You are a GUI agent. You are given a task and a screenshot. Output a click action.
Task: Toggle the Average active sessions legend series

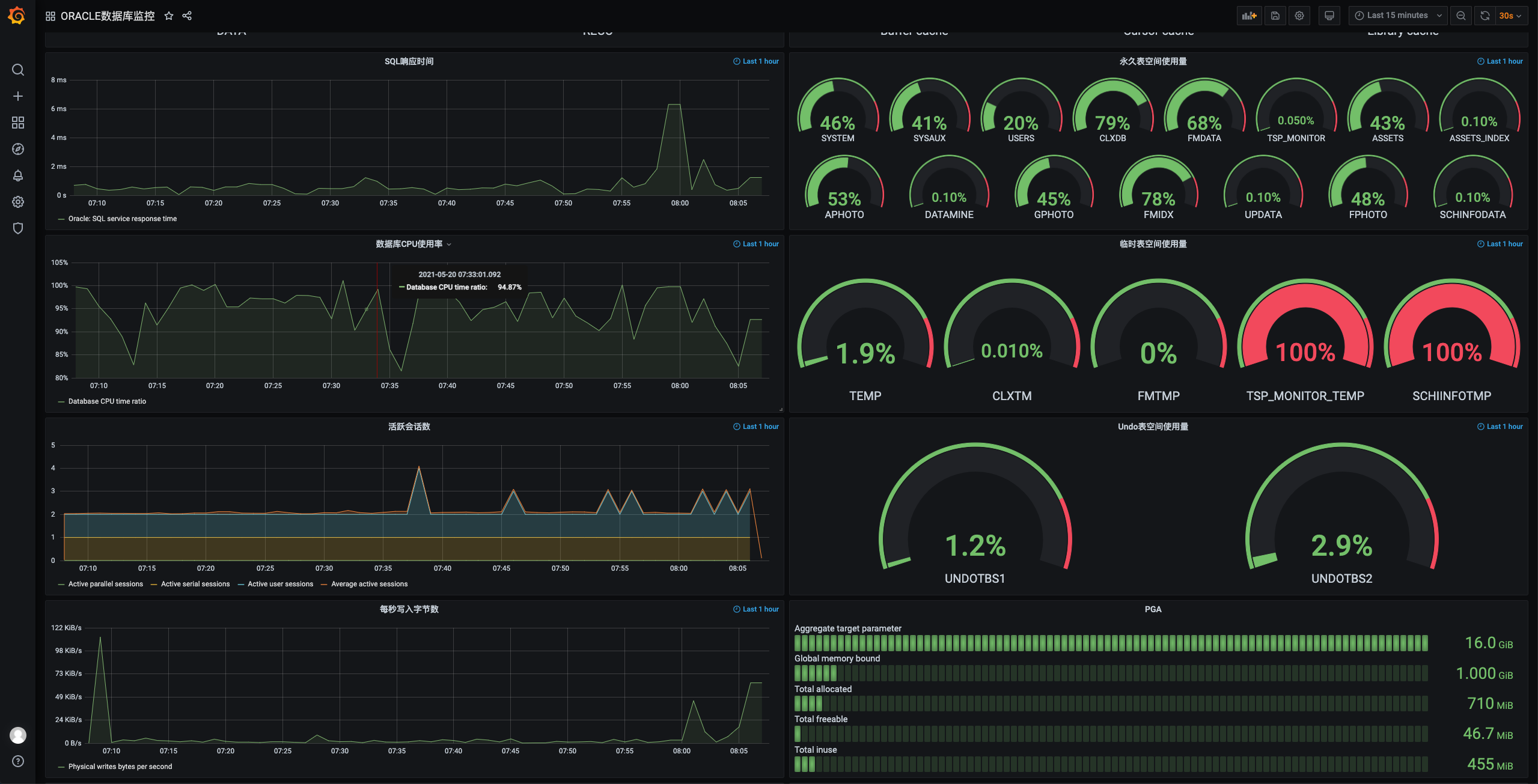[369, 584]
